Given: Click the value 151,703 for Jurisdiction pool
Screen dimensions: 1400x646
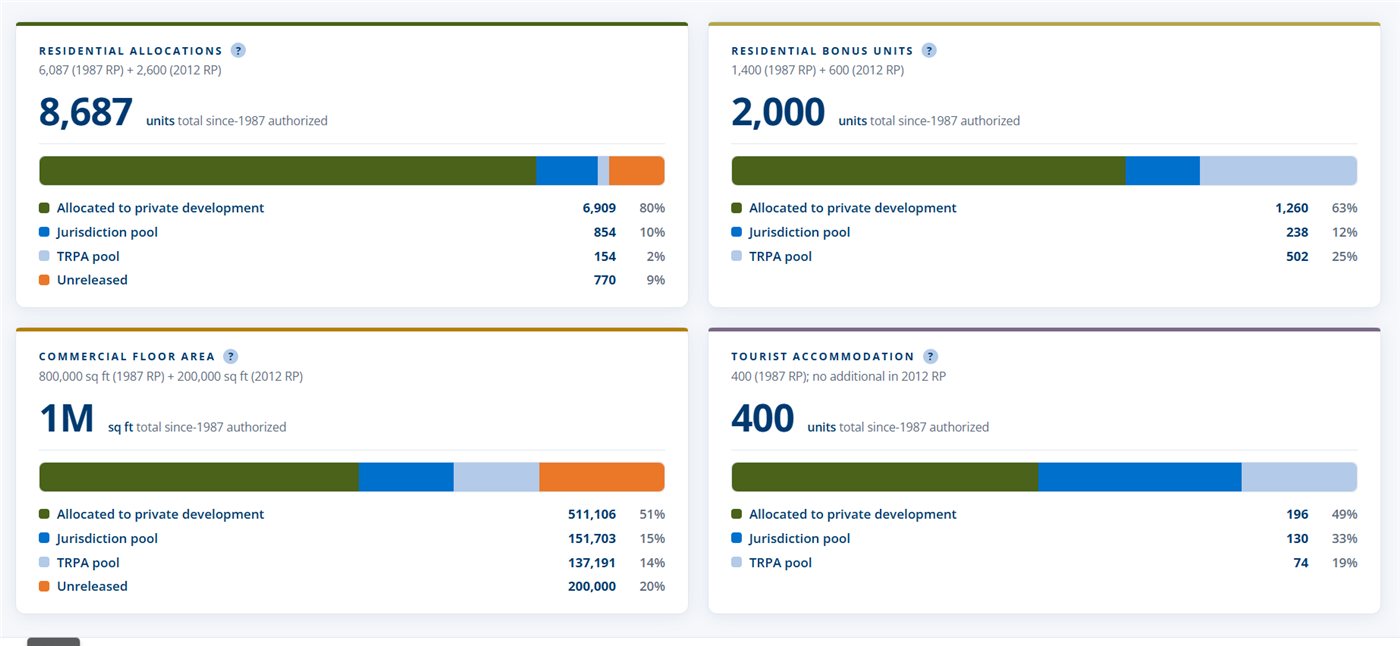Looking at the screenshot, I should (x=592, y=538).
